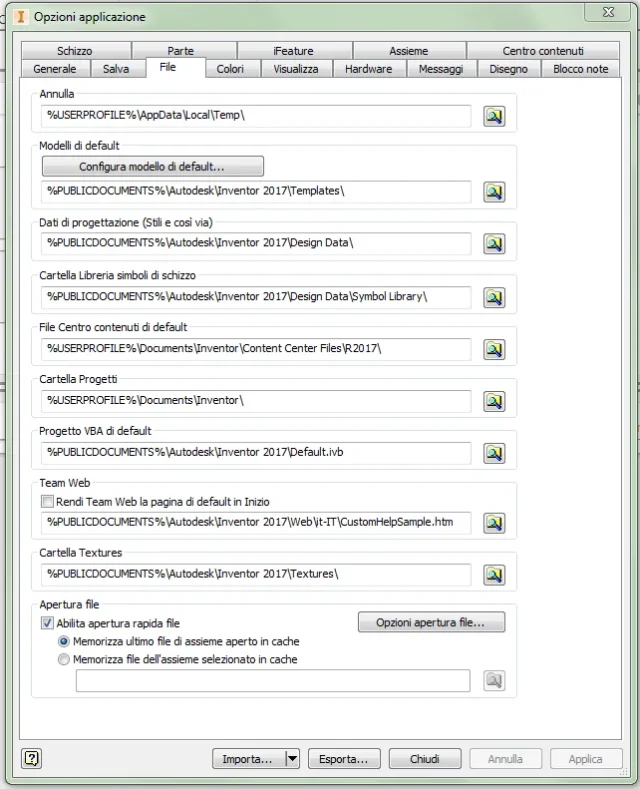Switch to the Schizzo tab
This screenshot has width=640, height=789.
(74, 51)
